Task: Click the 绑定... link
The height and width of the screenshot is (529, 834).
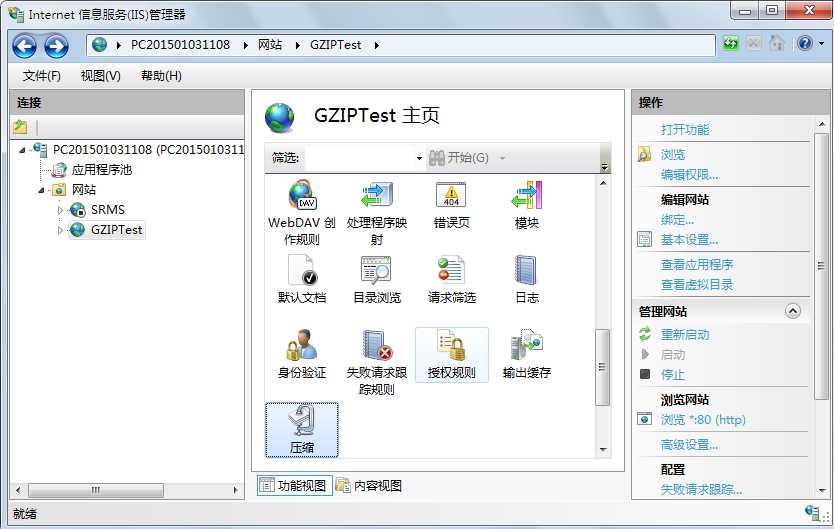Action: tap(677, 220)
